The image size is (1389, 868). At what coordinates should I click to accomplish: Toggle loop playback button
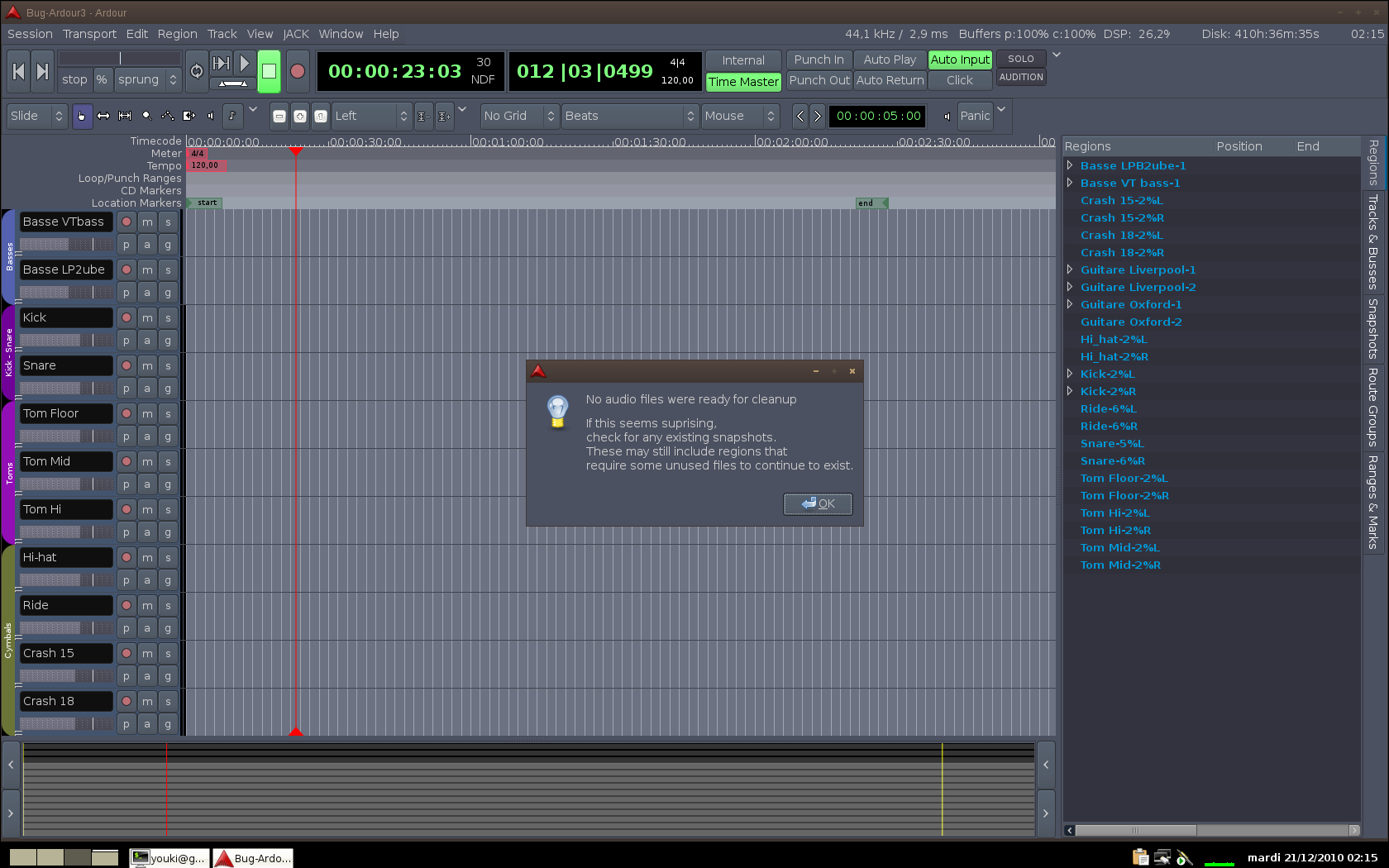pyautogui.click(x=197, y=71)
